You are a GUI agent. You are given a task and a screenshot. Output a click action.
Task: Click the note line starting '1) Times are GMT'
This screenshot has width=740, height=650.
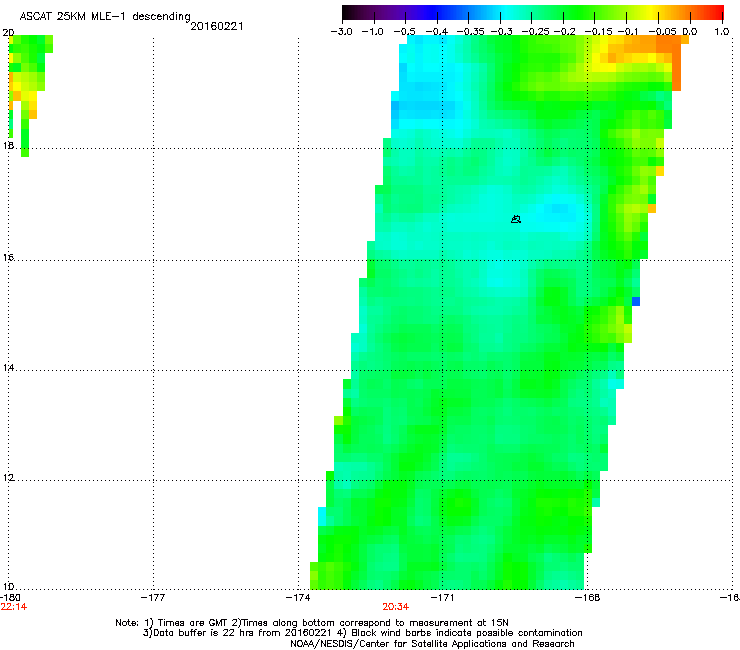[x=312, y=623]
